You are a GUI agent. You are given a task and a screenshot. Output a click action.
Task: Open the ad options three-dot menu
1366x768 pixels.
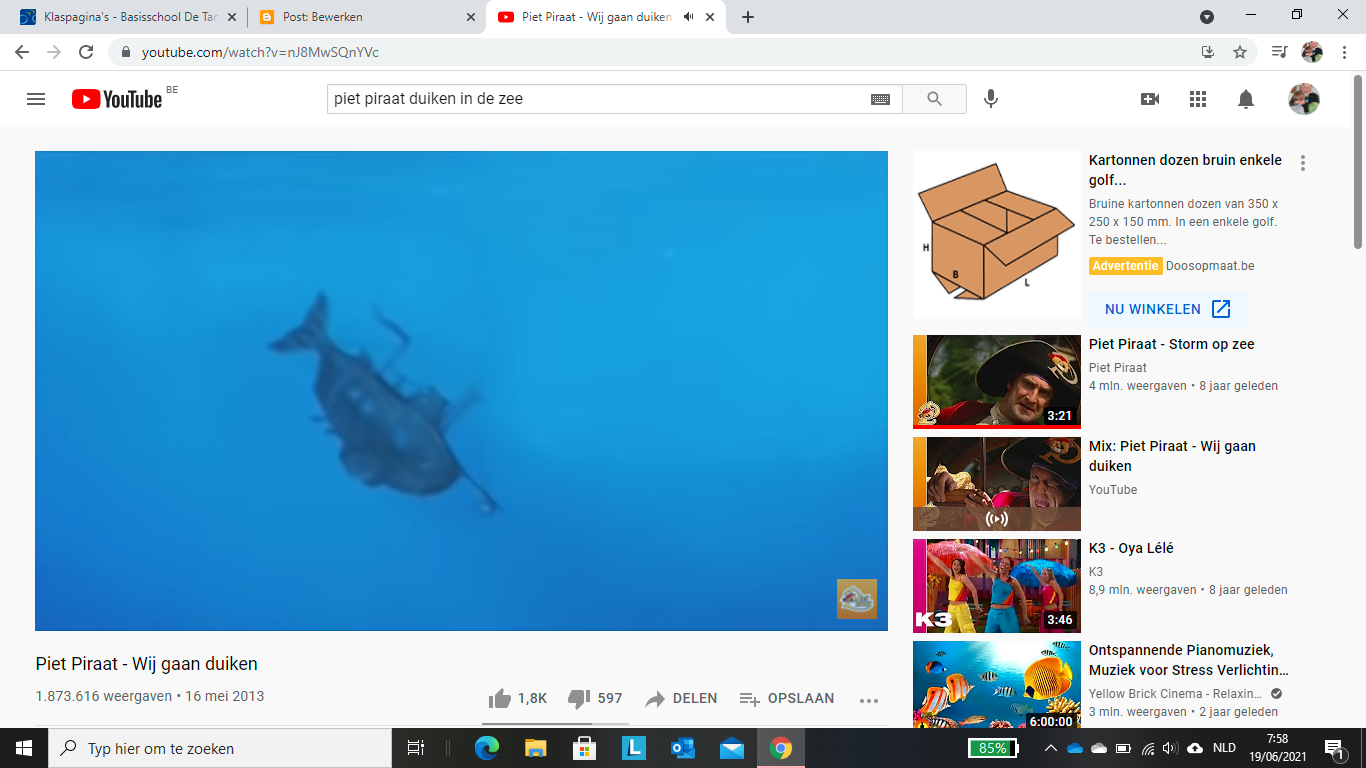[1303, 163]
